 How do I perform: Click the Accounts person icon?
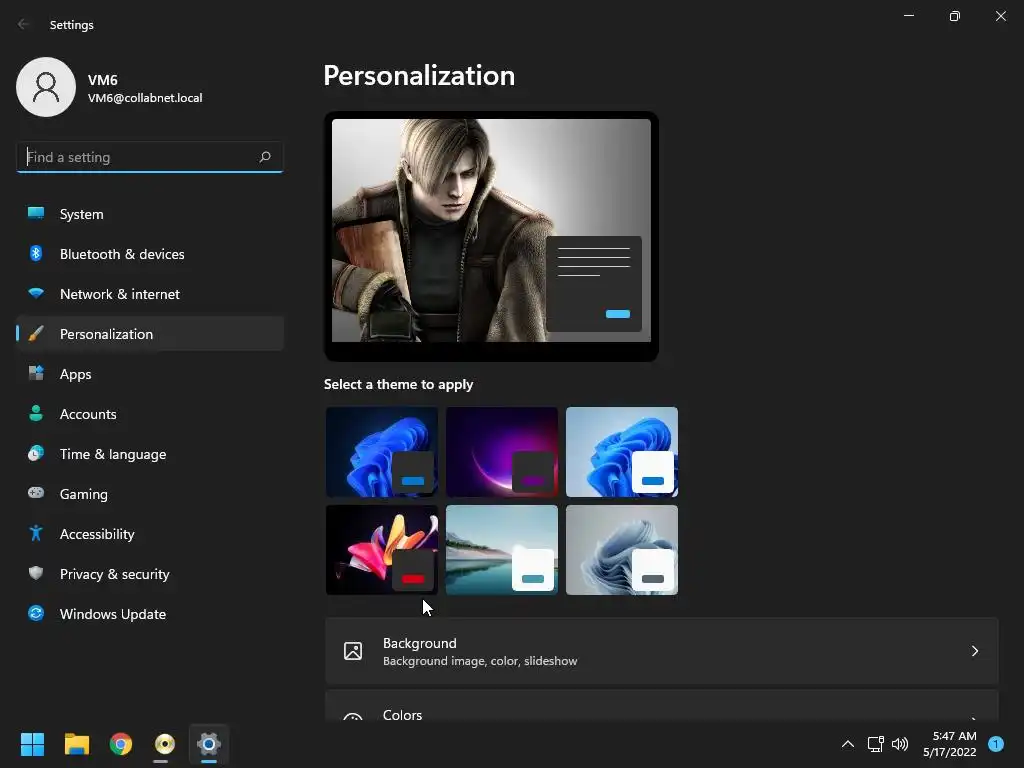[x=36, y=413]
